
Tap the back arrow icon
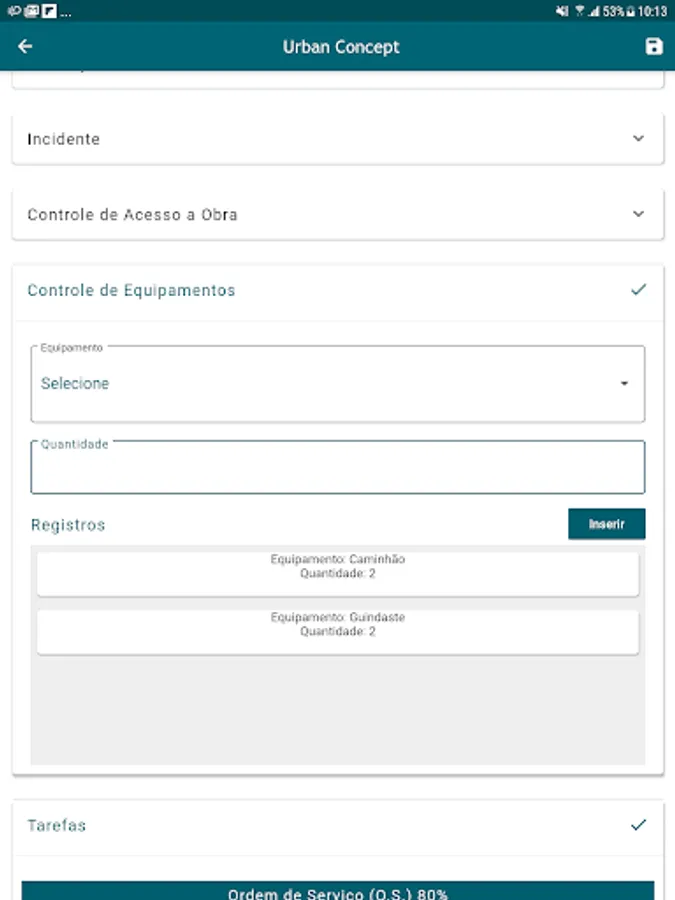pos(25,46)
